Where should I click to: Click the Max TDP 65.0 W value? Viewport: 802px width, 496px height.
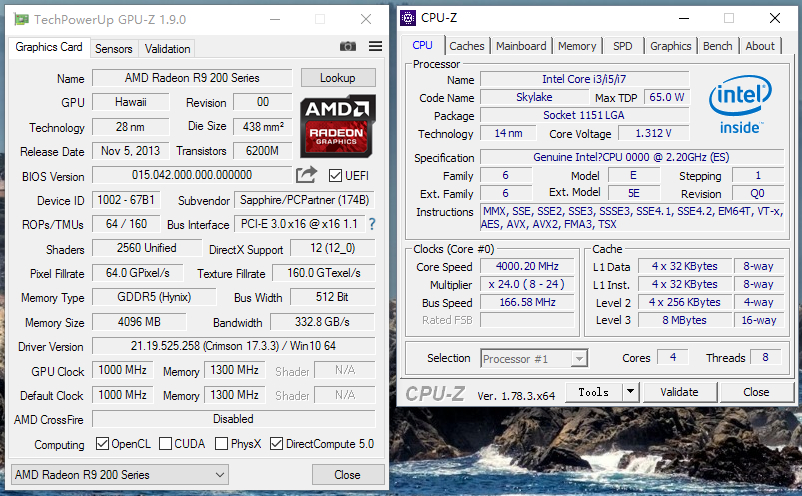click(666, 97)
